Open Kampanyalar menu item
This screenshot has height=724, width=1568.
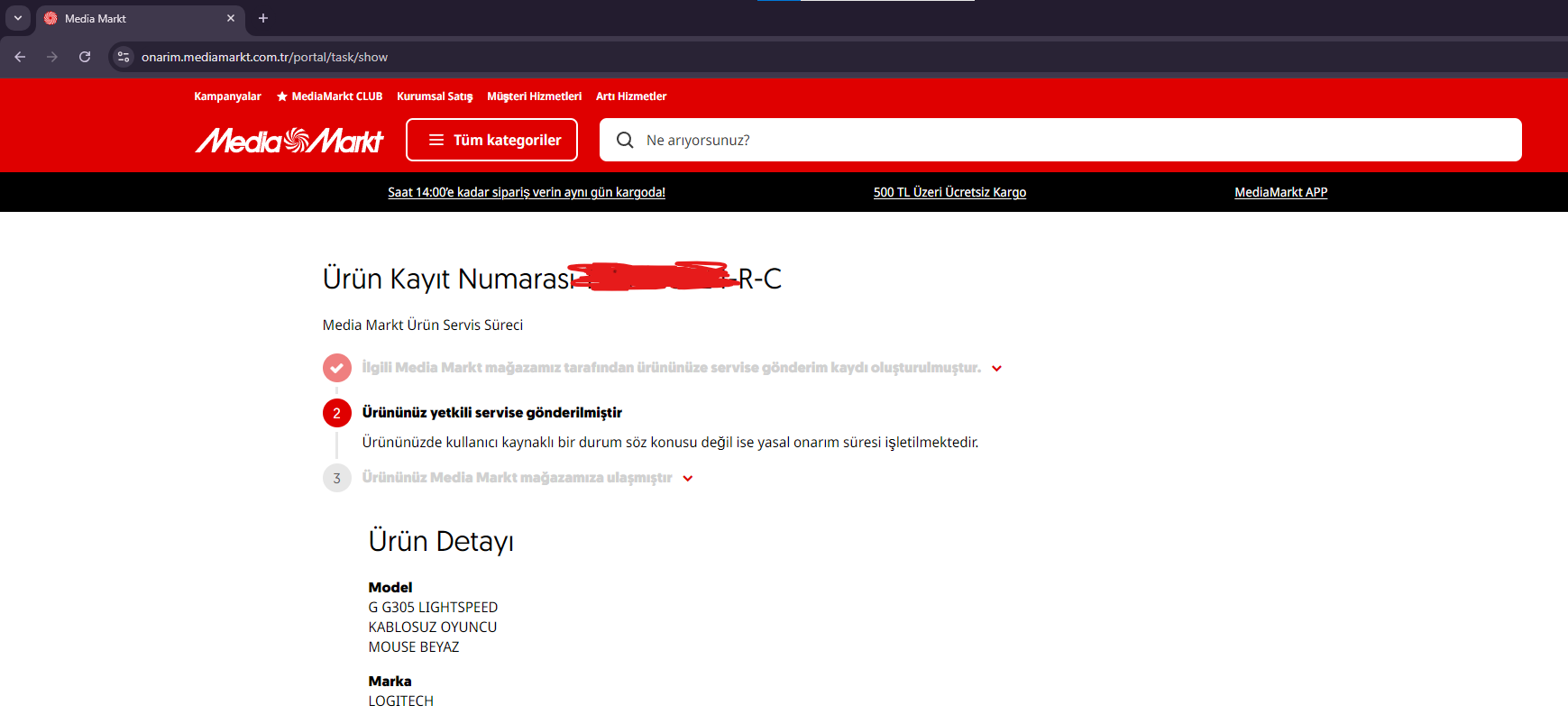(x=227, y=96)
